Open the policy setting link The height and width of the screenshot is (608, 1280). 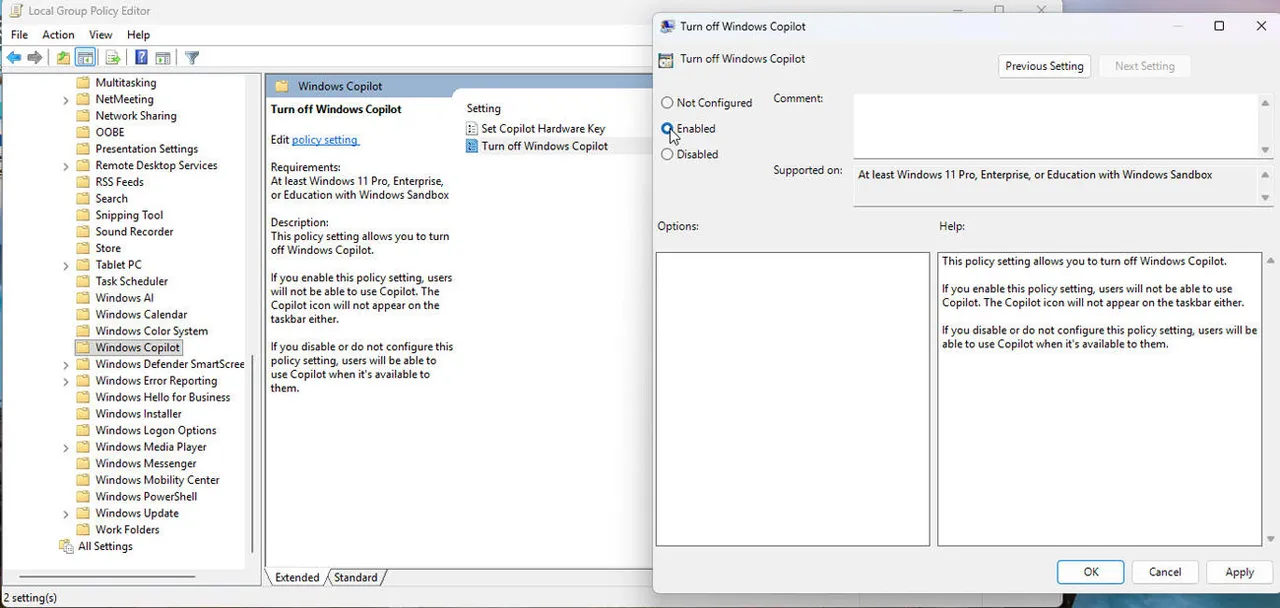tap(324, 139)
